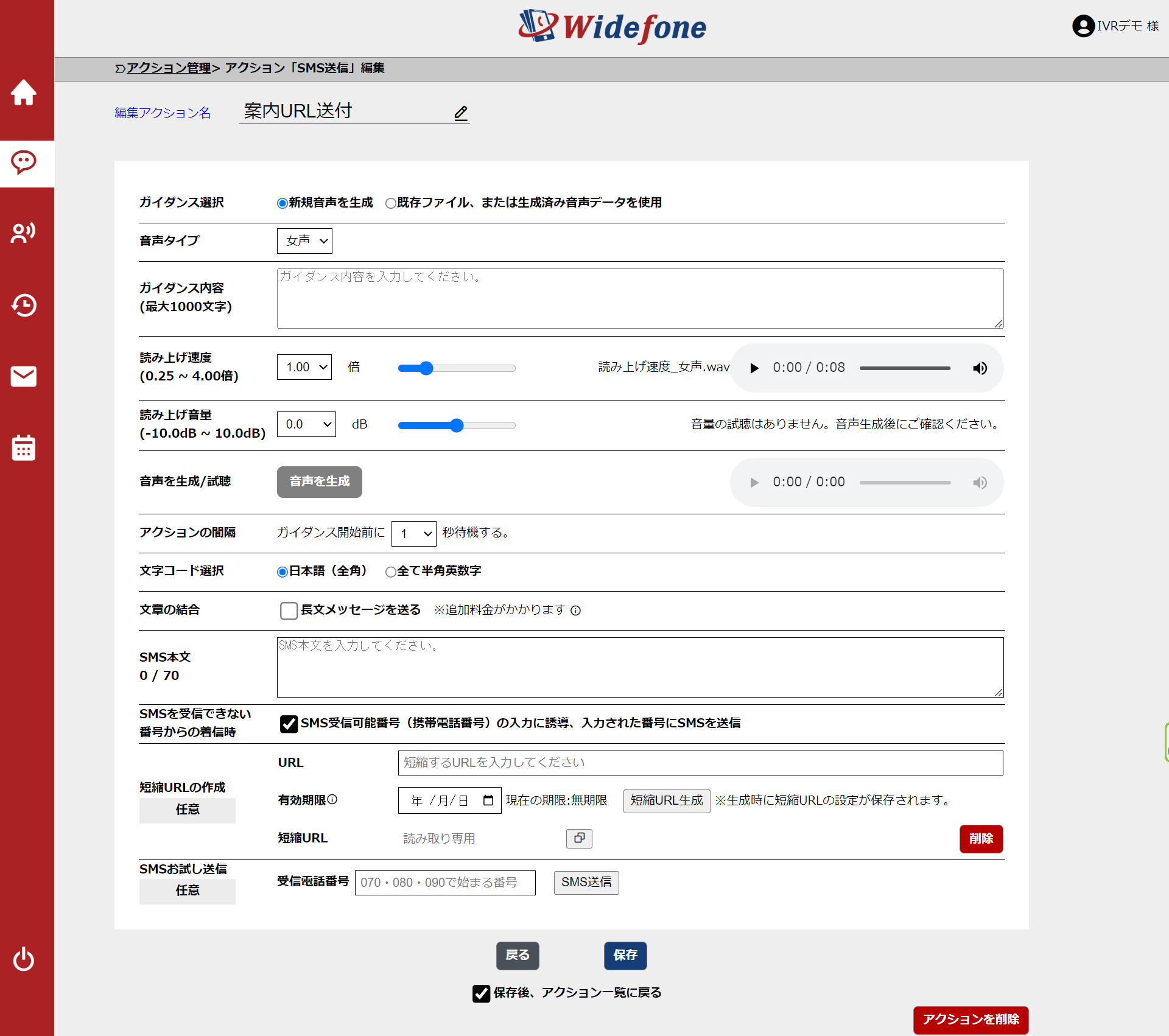Click the reading volume slider handle
The width and height of the screenshot is (1169, 1036).
pyautogui.click(x=457, y=425)
